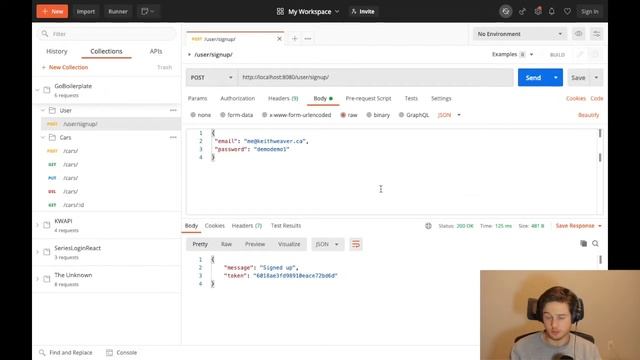Switch to the History tab
The height and width of the screenshot is (360, 640).
click(57, 51)
